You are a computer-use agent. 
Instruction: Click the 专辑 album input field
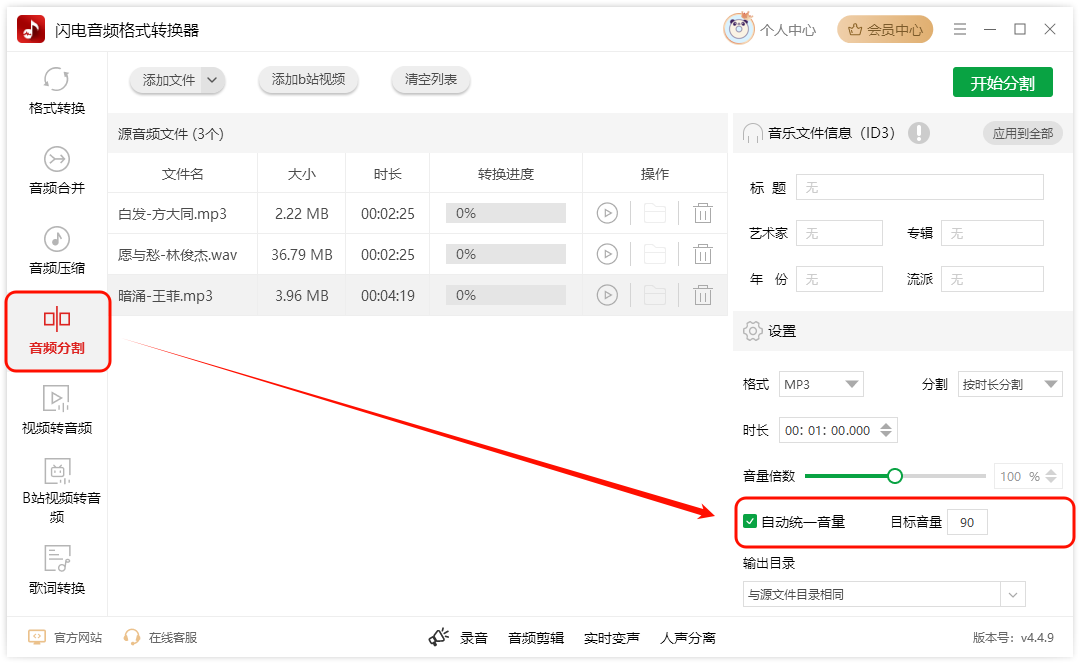point(992,234)
